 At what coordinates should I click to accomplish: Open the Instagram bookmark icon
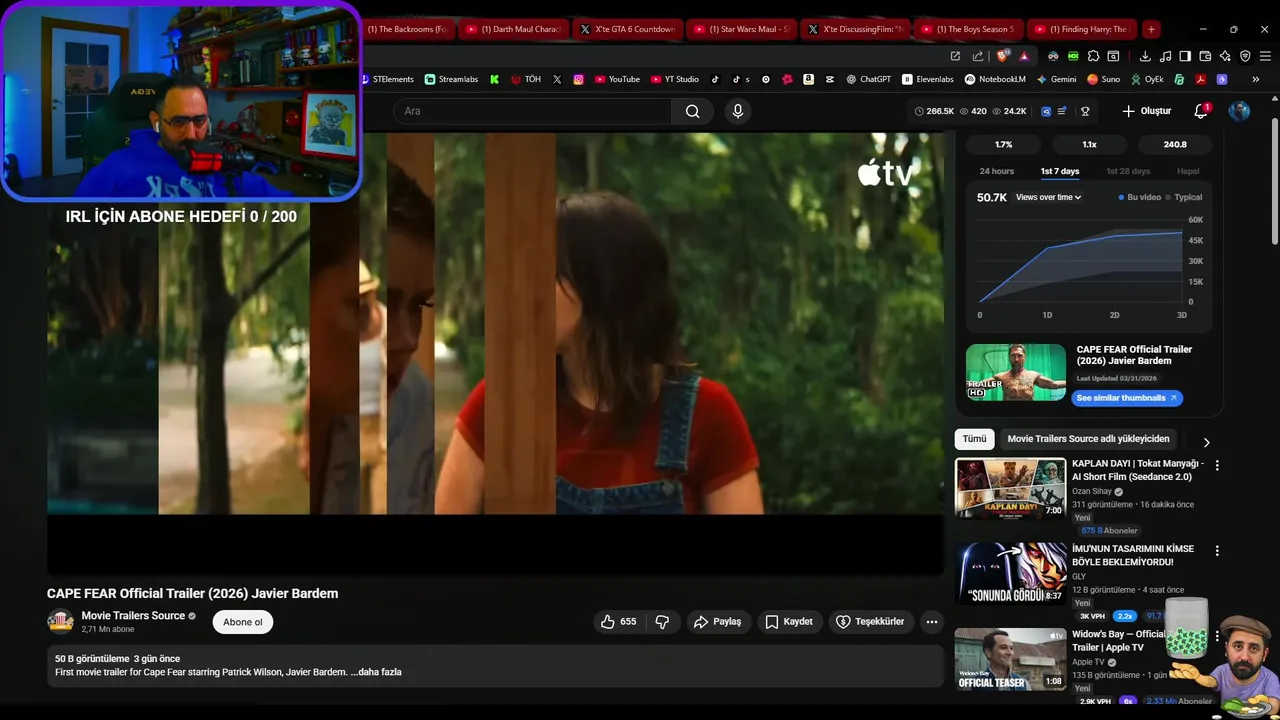pos(578,79)
